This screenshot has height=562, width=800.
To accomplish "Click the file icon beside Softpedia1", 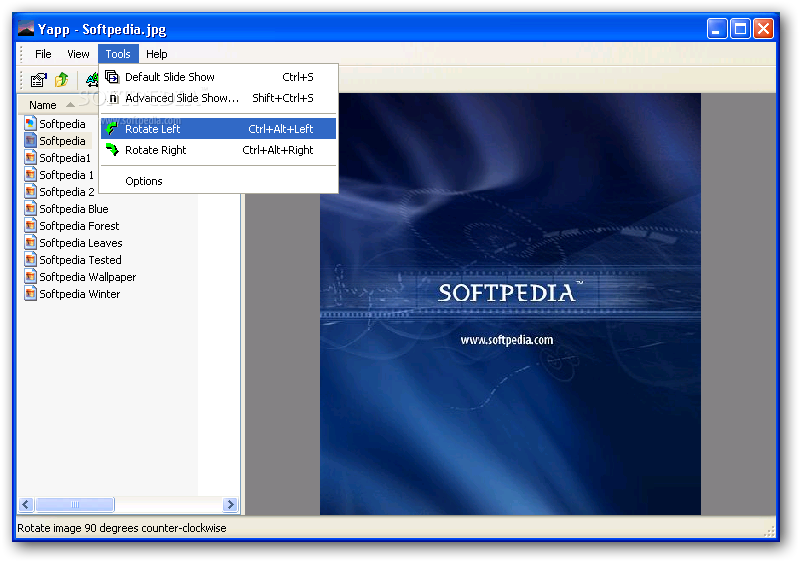I will point(31,158).
